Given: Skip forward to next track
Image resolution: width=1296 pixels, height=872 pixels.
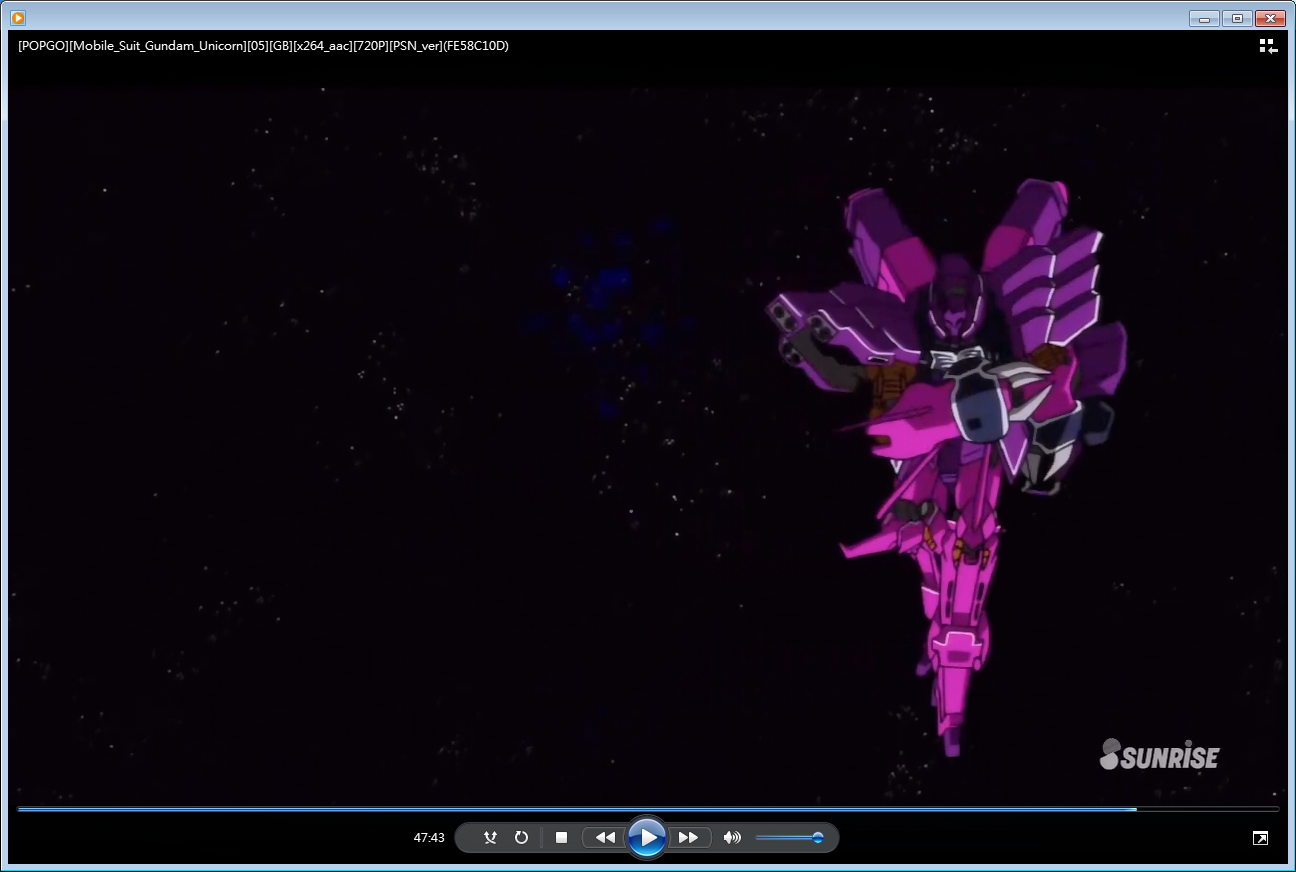Looking at the screenshot, I should [689, 838].
